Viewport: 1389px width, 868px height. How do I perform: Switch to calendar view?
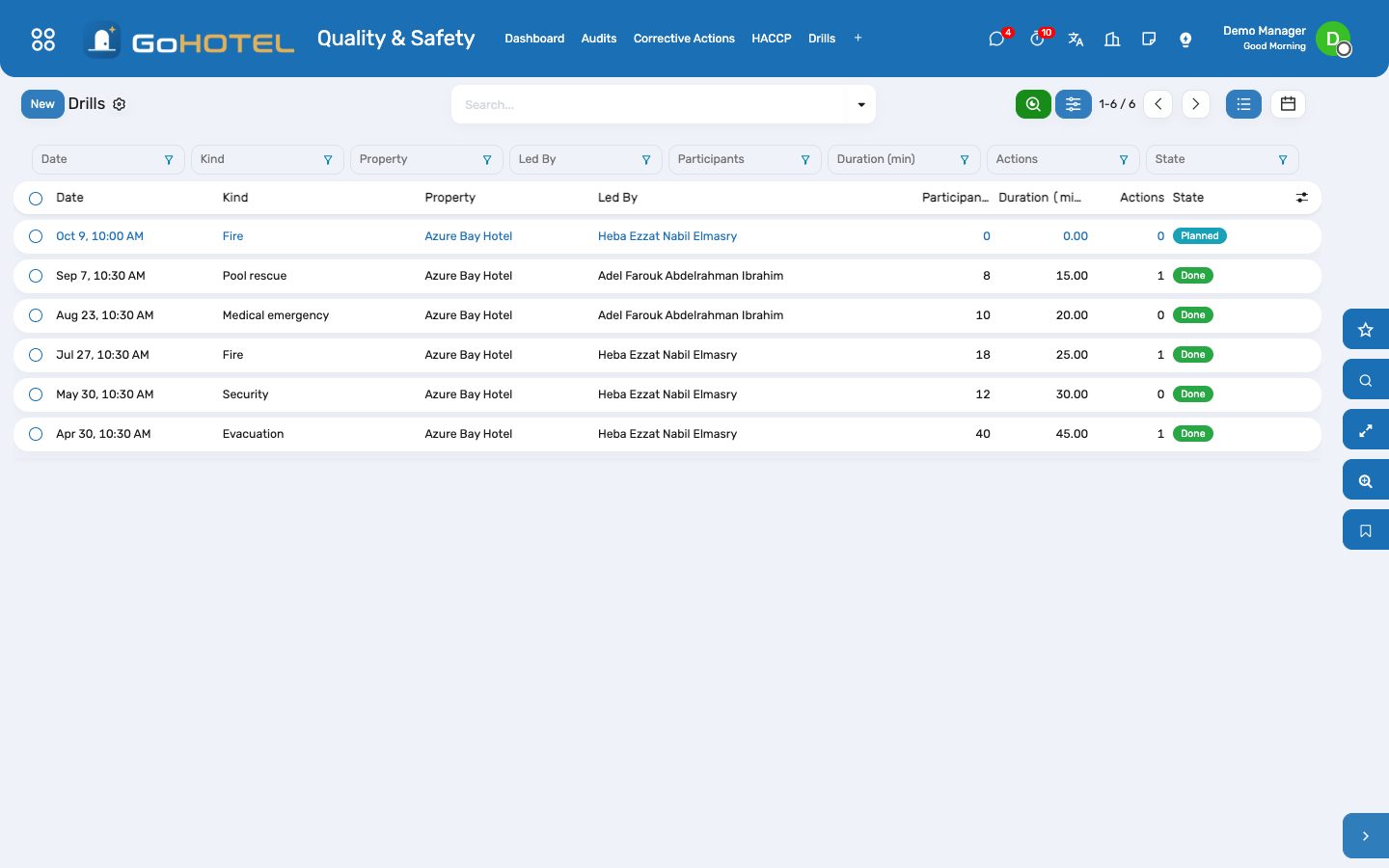click(x=1288, y=104)
